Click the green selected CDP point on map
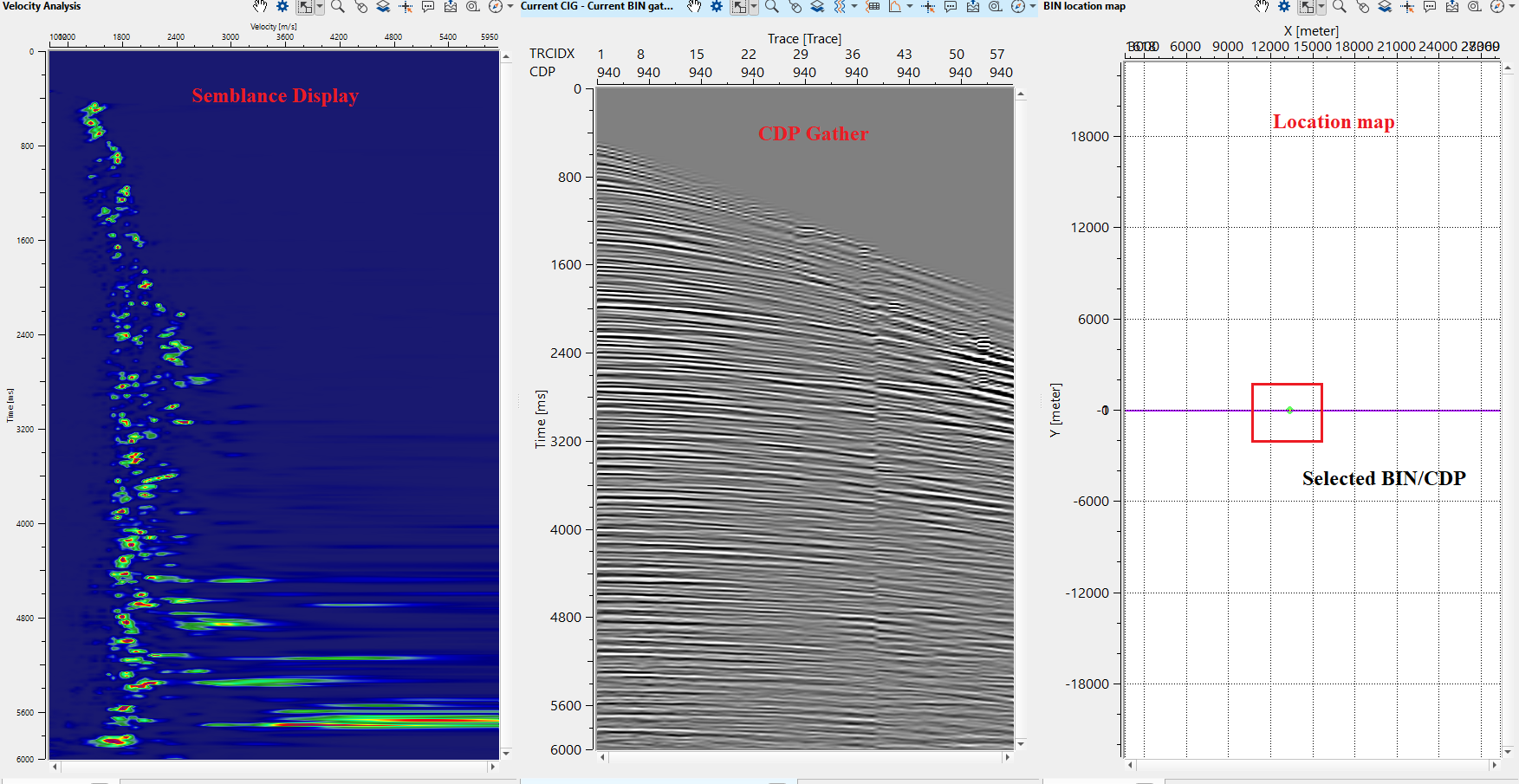The image size is (1519, 784). (x=1289, y=410)
